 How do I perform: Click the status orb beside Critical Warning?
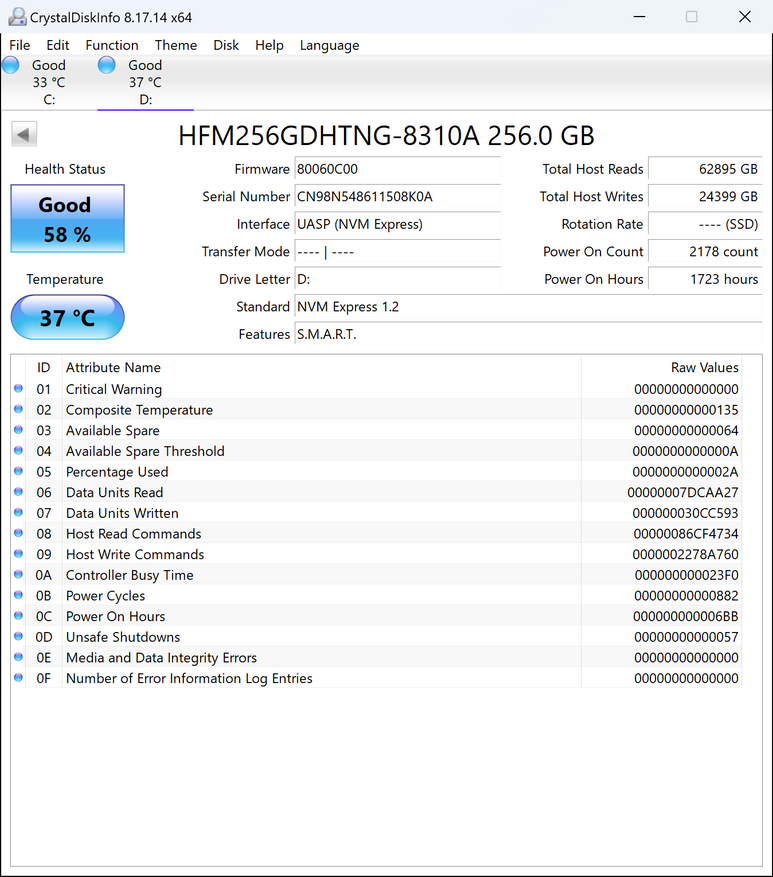coord(18,389)
